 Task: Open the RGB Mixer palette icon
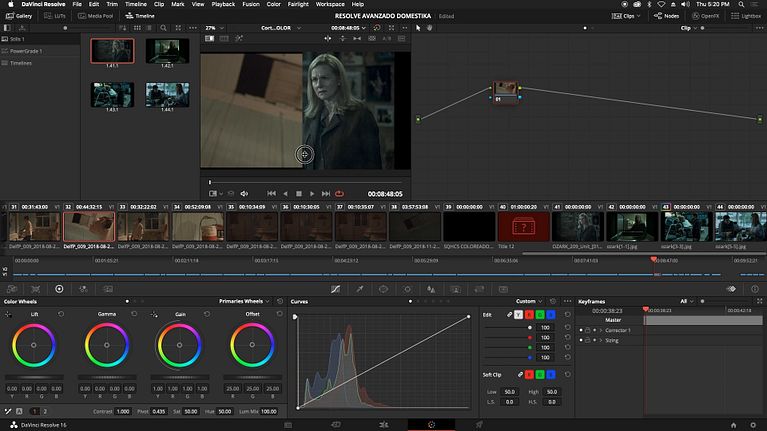pyautogui.click(x=83, y=289)
